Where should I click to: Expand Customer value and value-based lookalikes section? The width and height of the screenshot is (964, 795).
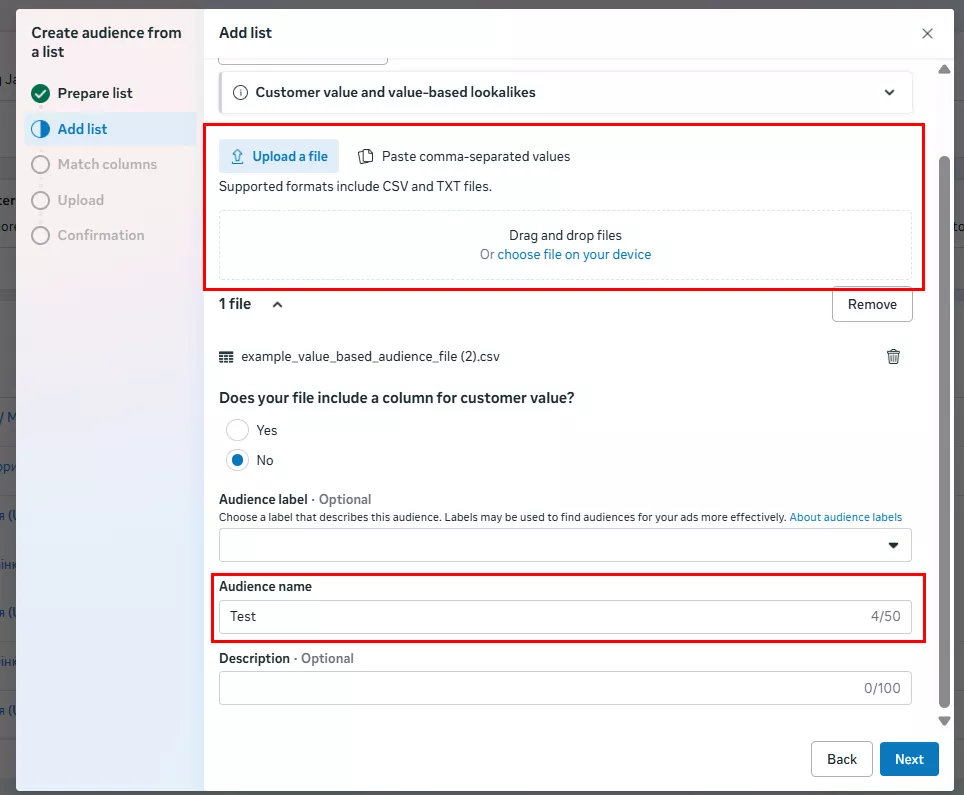pyautogui.click(x=889, y=92)
